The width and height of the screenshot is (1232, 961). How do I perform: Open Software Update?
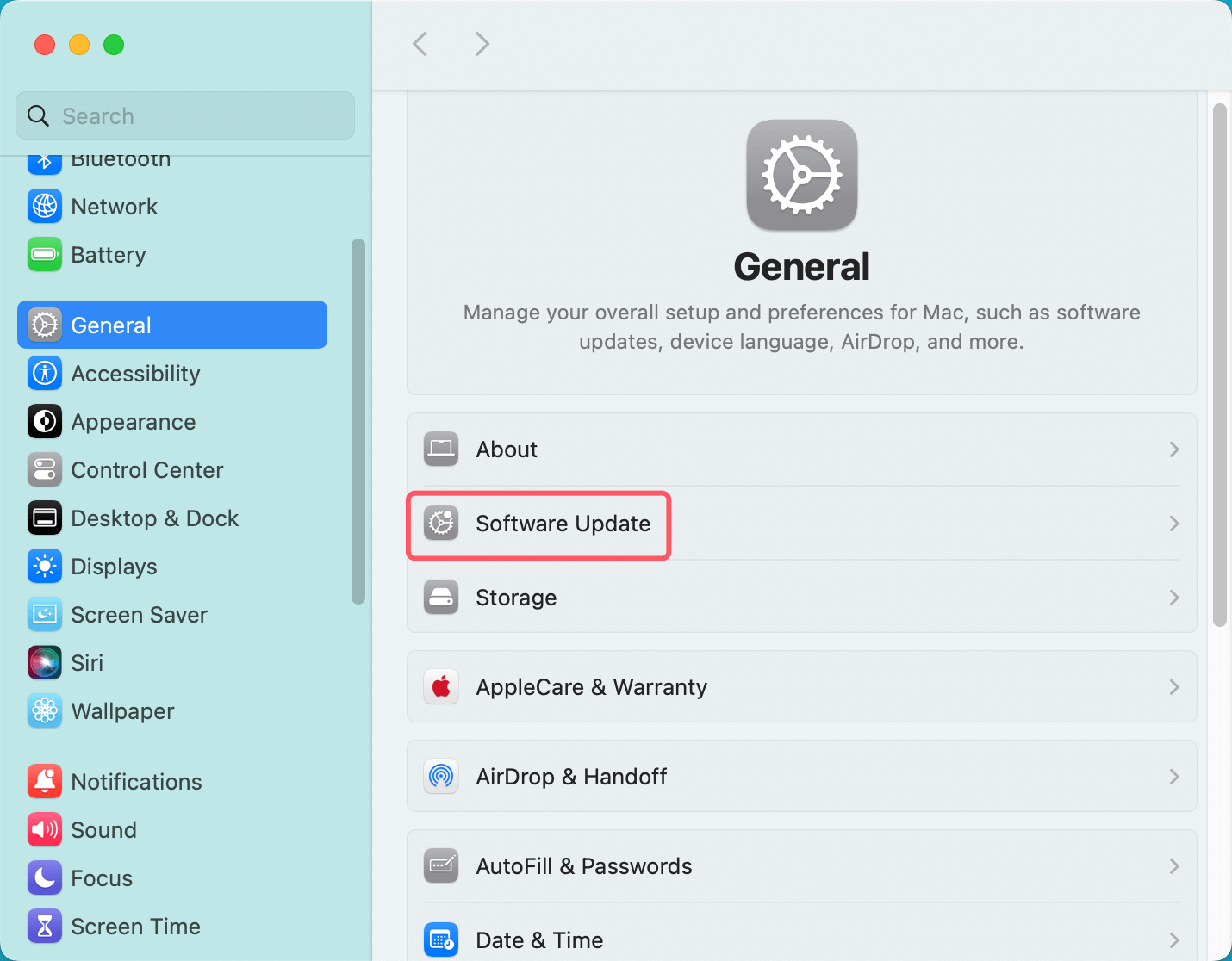pos(563,524)
